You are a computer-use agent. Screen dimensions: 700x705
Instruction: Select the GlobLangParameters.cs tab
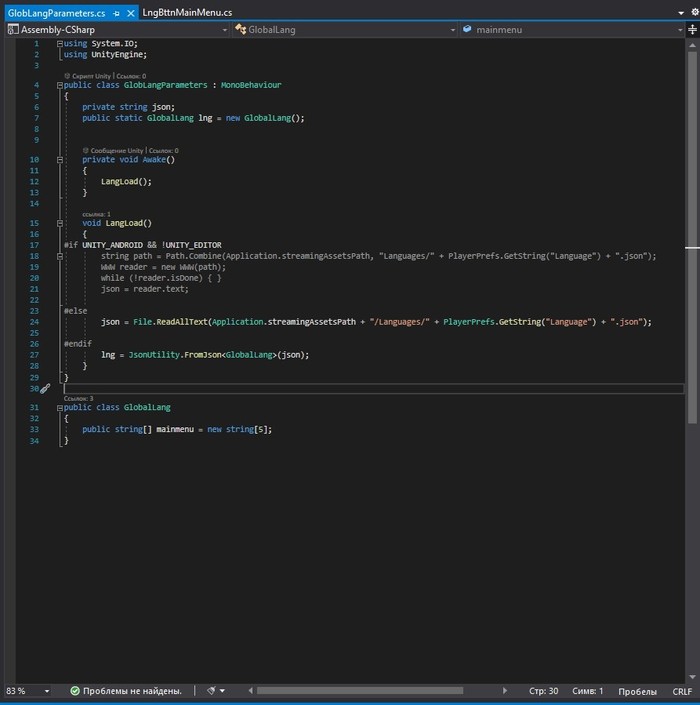click(x=56, y=13)
